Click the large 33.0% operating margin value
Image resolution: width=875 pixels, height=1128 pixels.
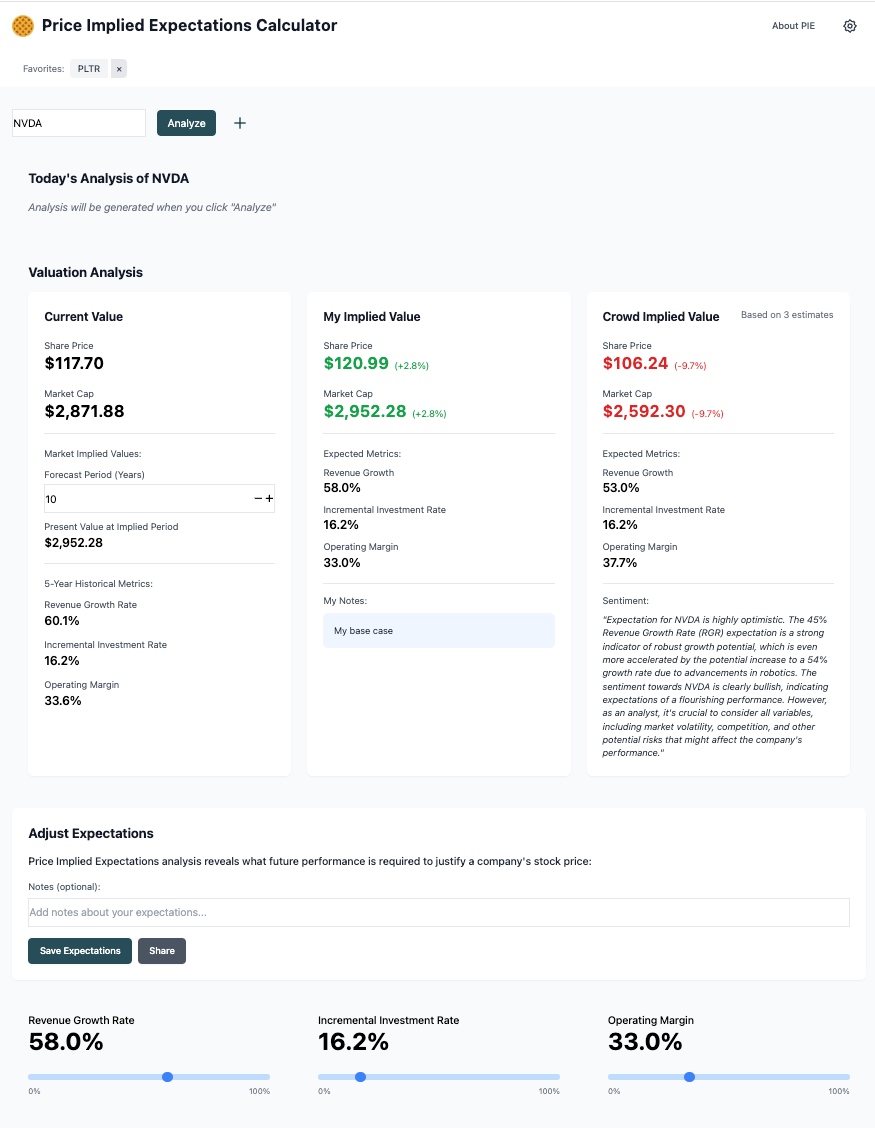tap(645, 1042)
